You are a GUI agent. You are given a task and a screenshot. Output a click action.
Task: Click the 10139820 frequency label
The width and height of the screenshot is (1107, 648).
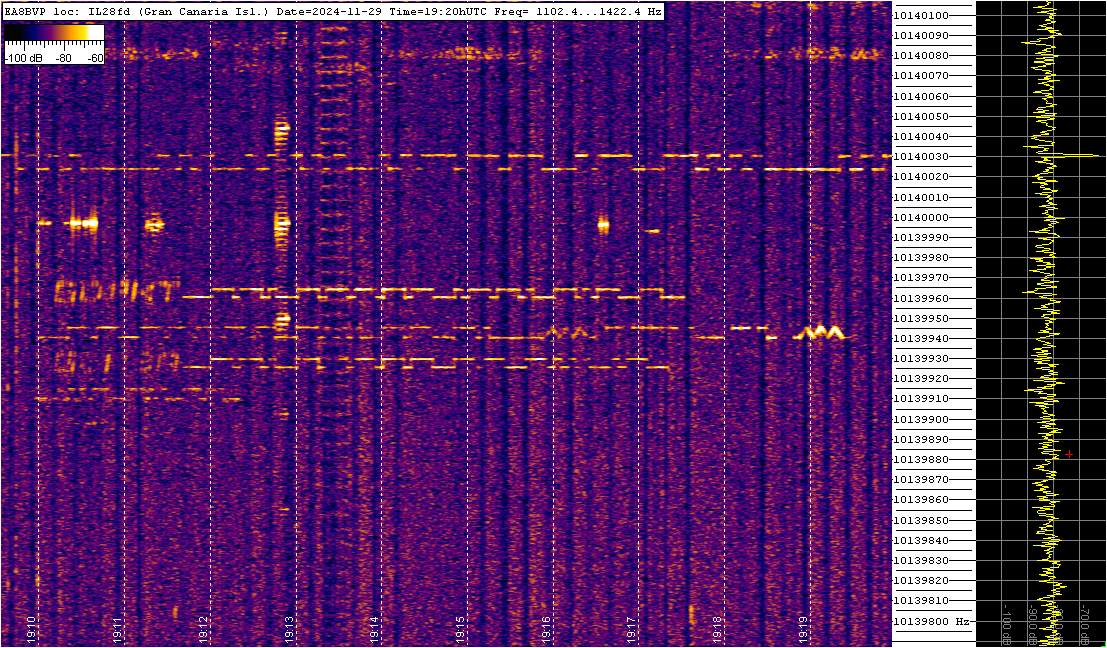coord(921,581)
